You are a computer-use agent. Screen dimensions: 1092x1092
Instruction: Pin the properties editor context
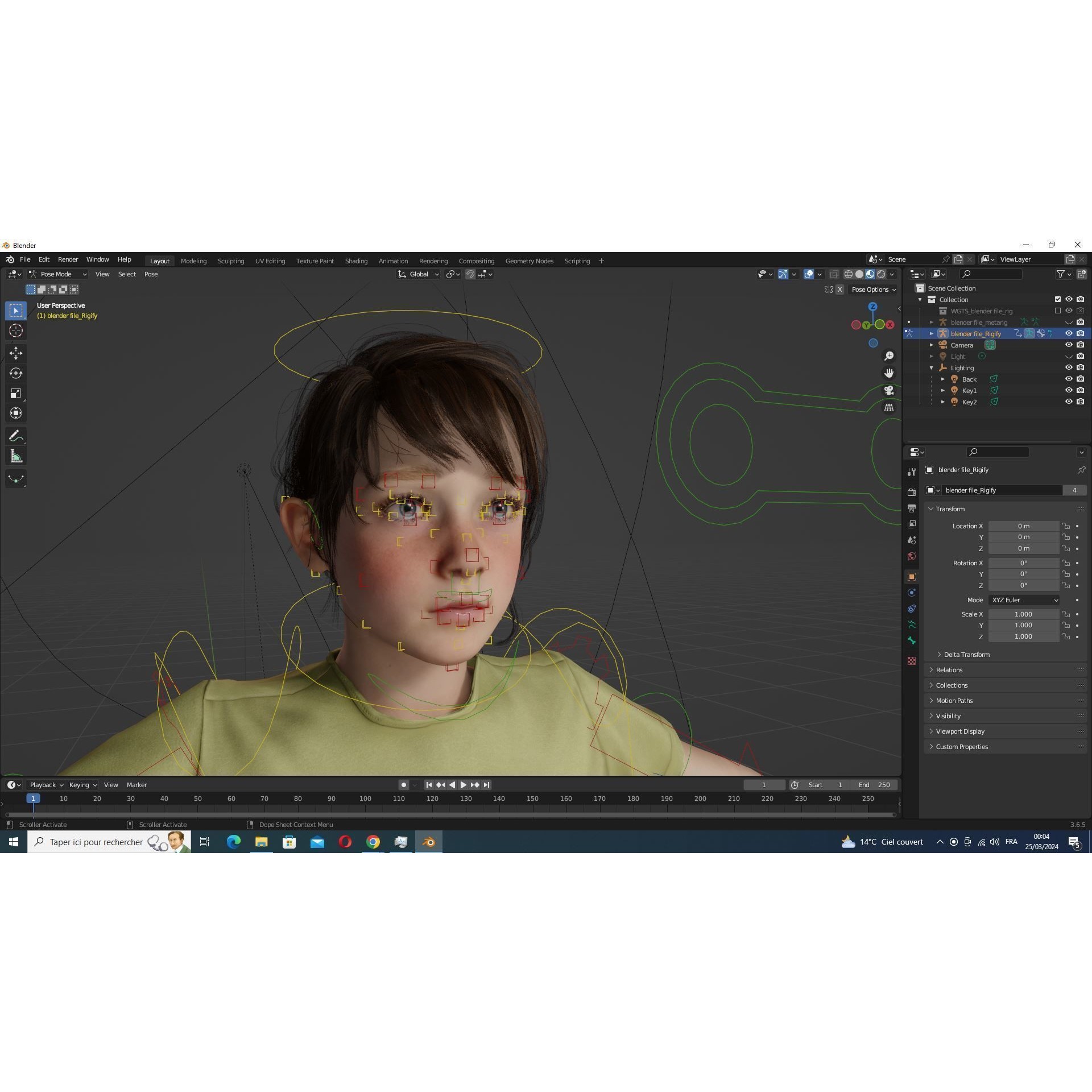(1081, 470)
